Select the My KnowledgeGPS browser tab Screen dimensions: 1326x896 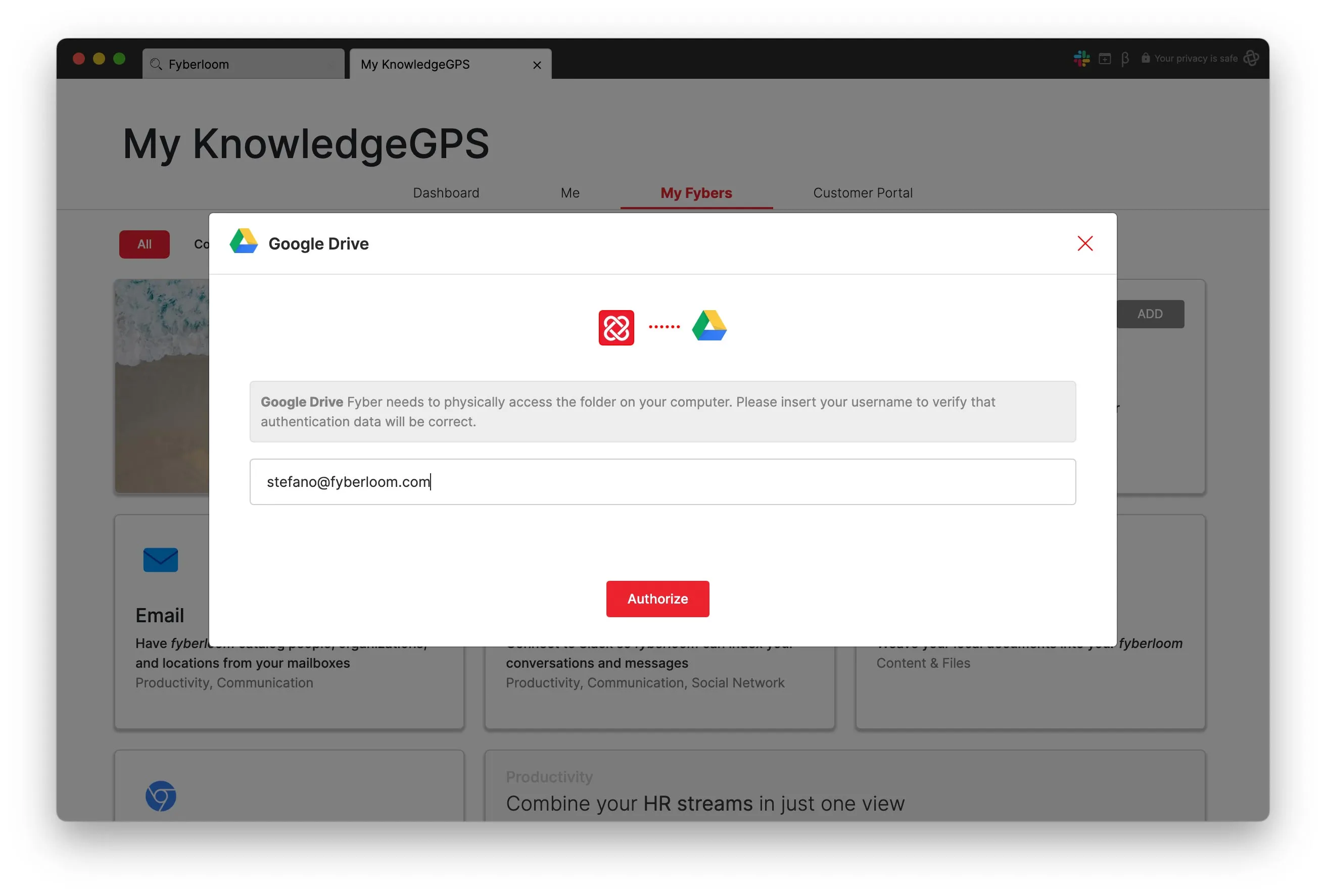450,64
